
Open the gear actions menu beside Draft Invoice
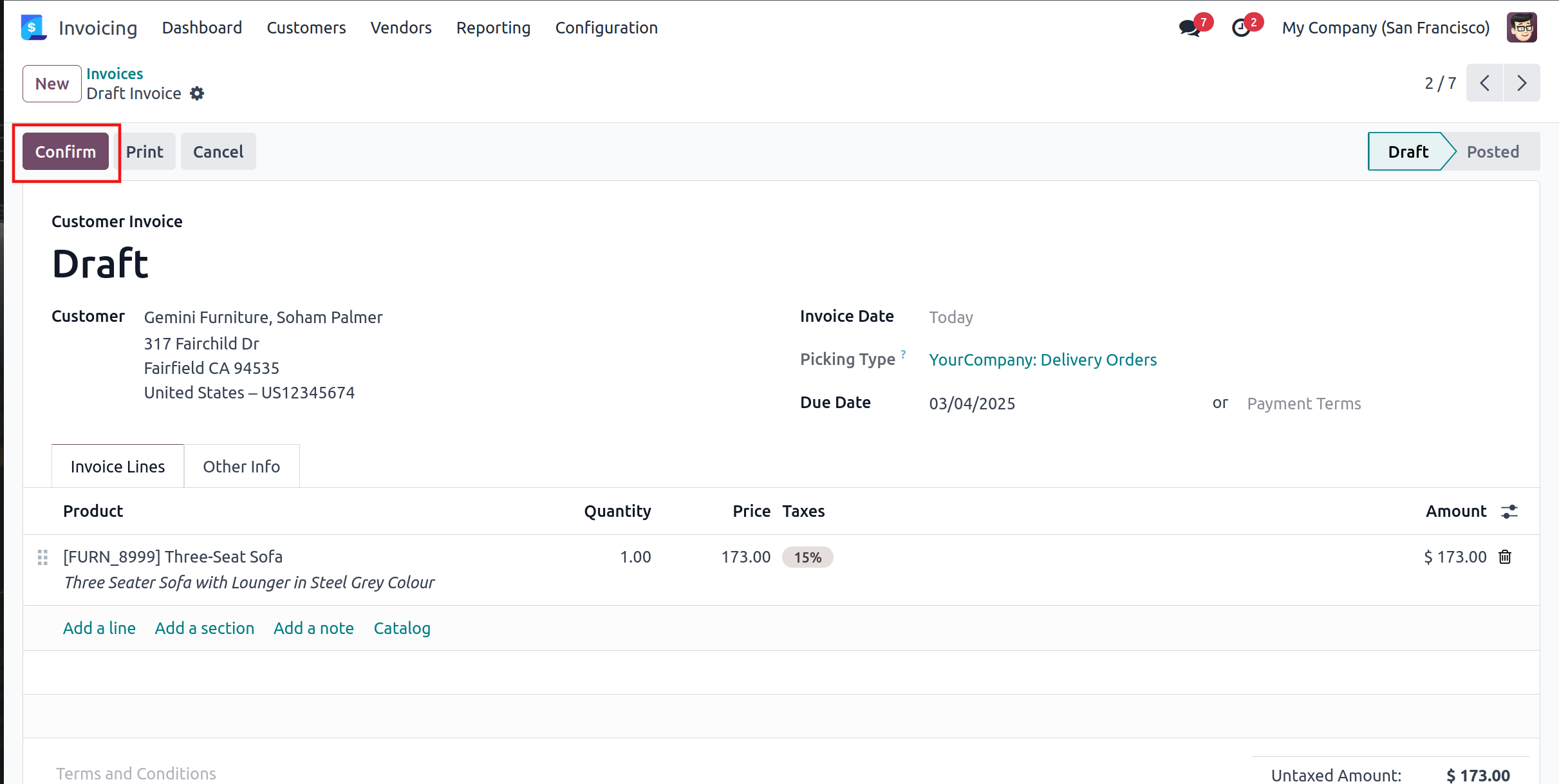(x=197, y=93)
